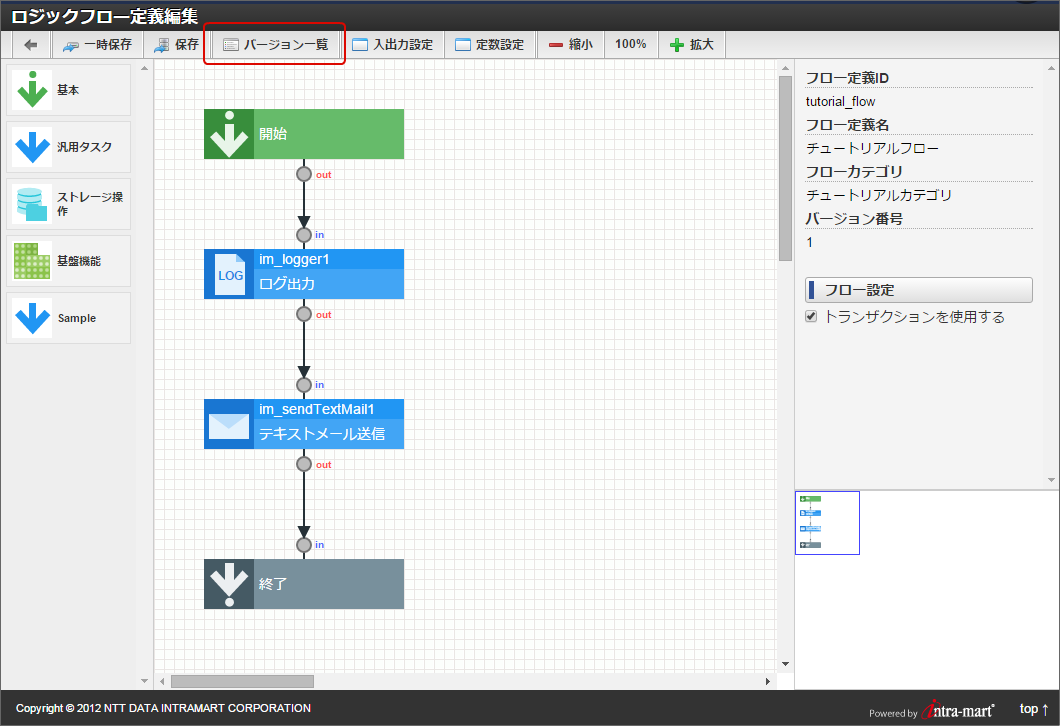Image resolution: width=1060 pixels, height=726 pixels.
Task: Select the Sample palette category
Action: point(67,318)
